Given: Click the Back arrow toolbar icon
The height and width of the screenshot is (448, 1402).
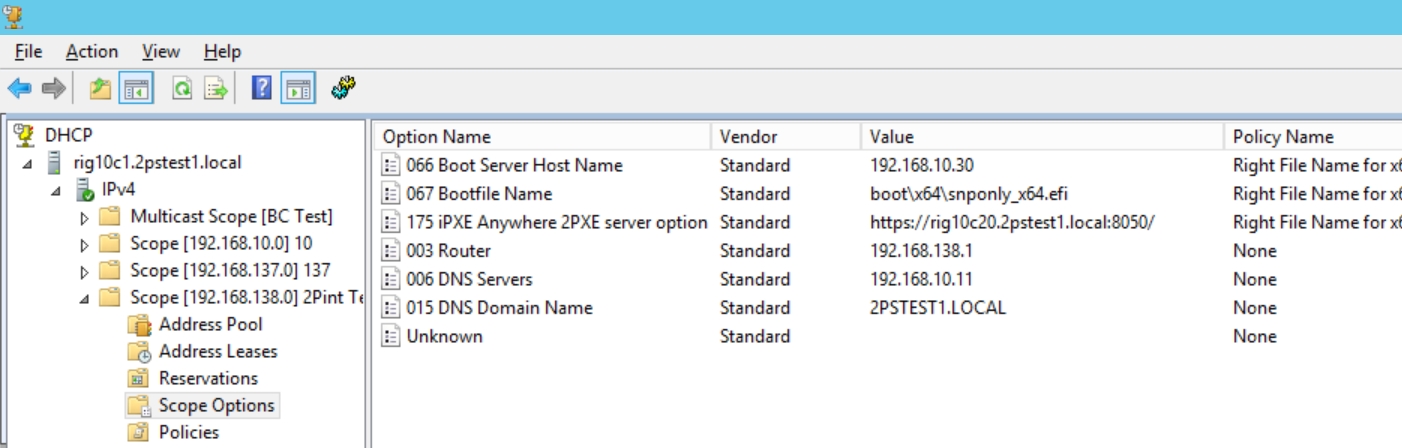Looking at the screenshot, I should click(19, 89).
